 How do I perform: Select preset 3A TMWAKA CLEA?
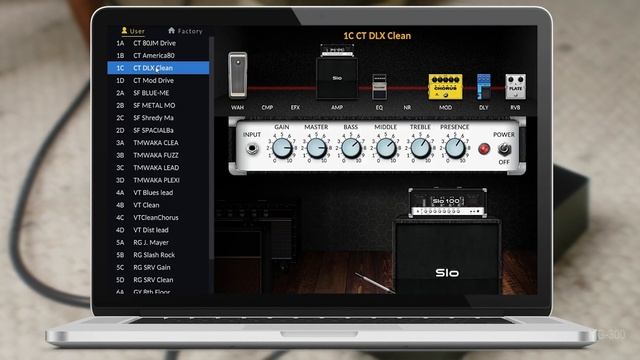click(x=158, y=142)
